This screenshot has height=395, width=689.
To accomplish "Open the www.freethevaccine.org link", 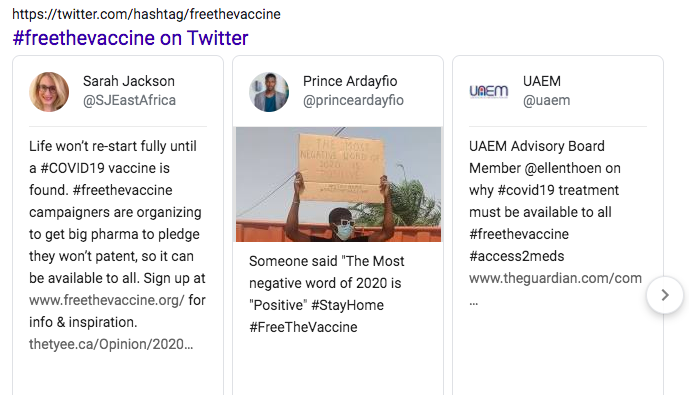I will [x=107, y=300].
